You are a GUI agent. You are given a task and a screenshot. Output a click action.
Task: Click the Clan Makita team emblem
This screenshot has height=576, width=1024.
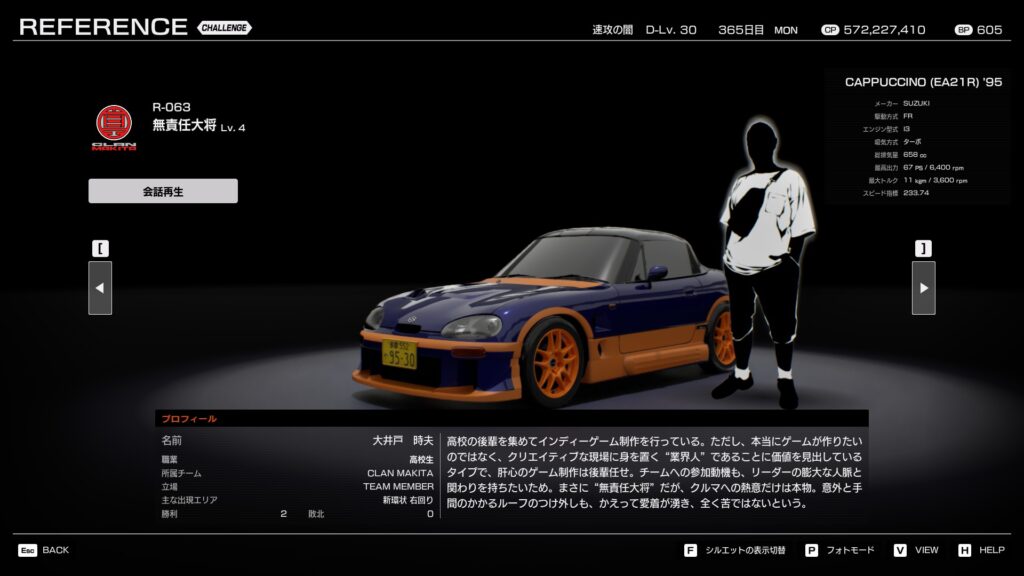pos(113,125)
